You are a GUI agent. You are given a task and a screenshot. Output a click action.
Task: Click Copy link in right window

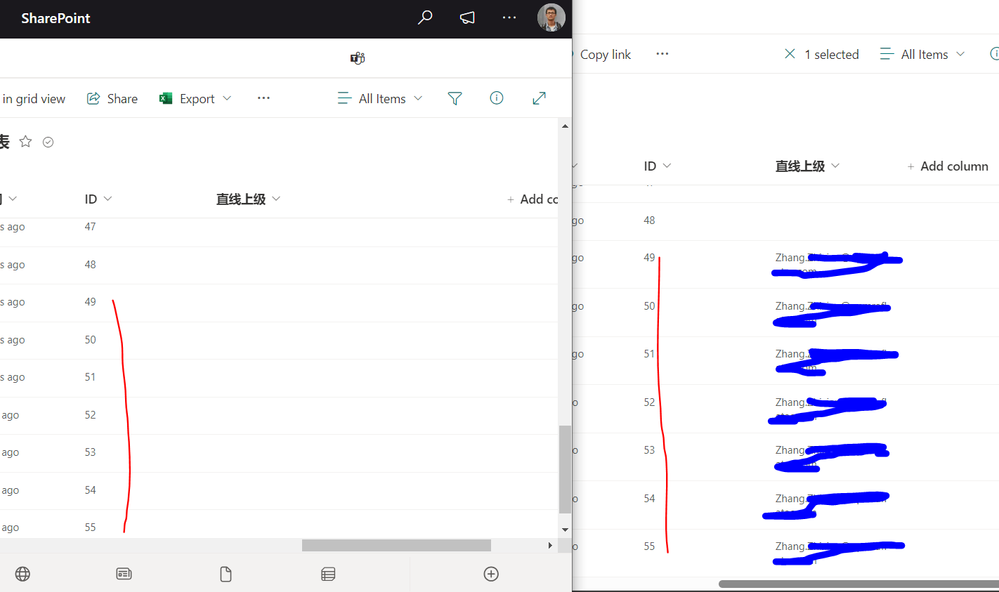point(605,55)
